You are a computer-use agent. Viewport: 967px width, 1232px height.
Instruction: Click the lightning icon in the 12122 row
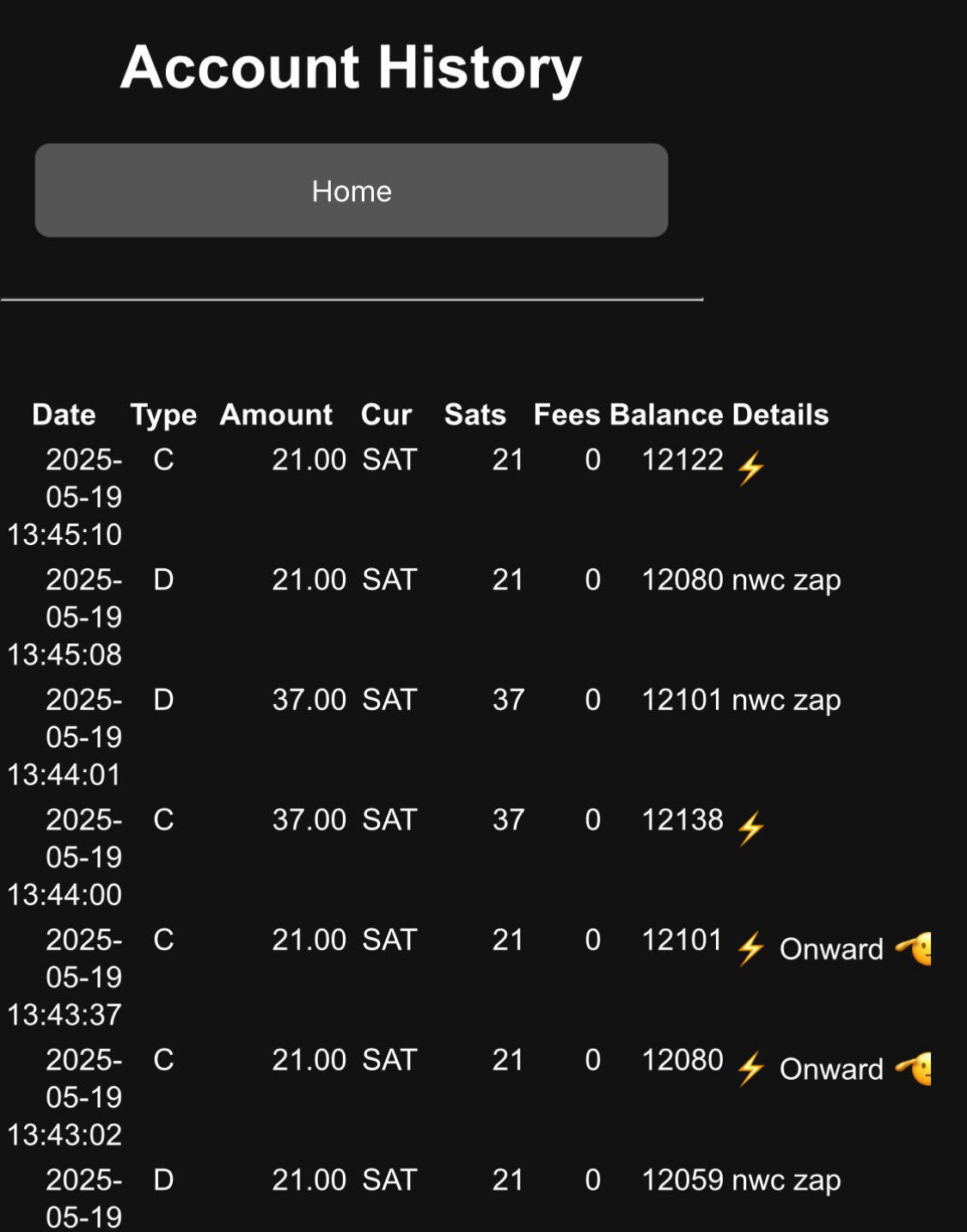click(750, 469)
